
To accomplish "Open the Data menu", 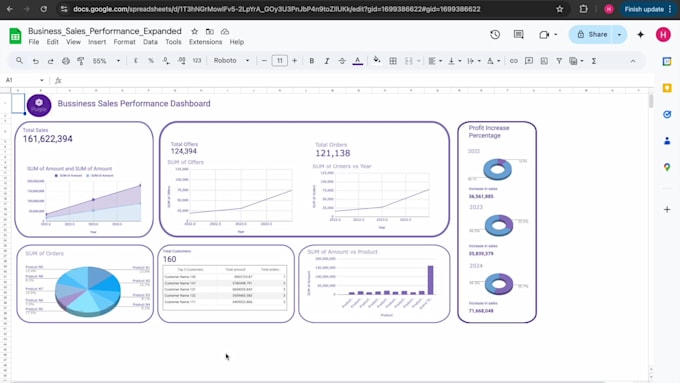I will [150, 42].
